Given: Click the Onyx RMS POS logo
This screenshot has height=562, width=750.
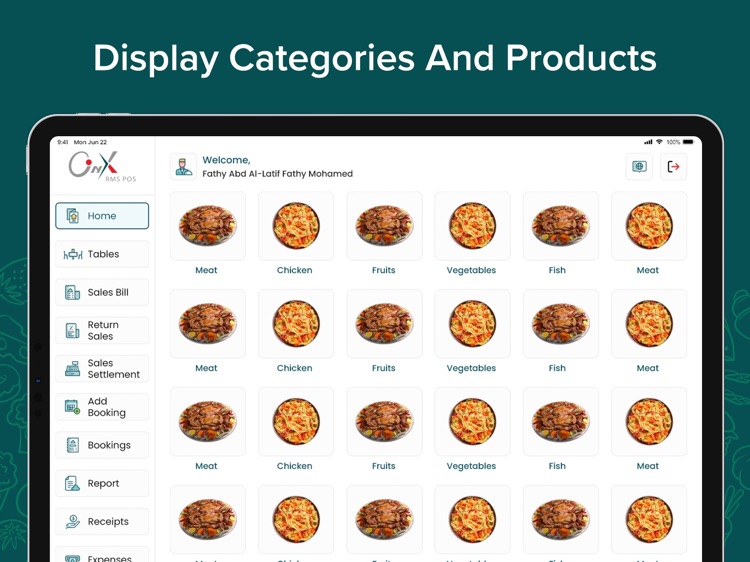Looking at the screenshot, I should pyautogui.click(x=102, y=166).
